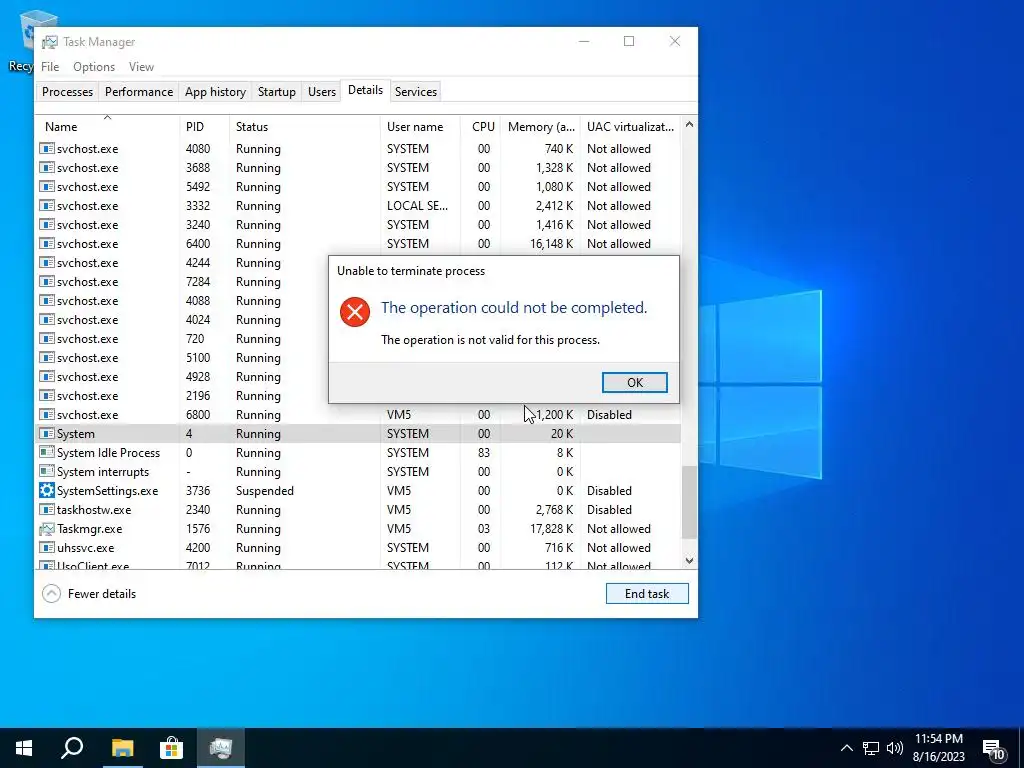Click the network tray icon

tap(871, 748)
